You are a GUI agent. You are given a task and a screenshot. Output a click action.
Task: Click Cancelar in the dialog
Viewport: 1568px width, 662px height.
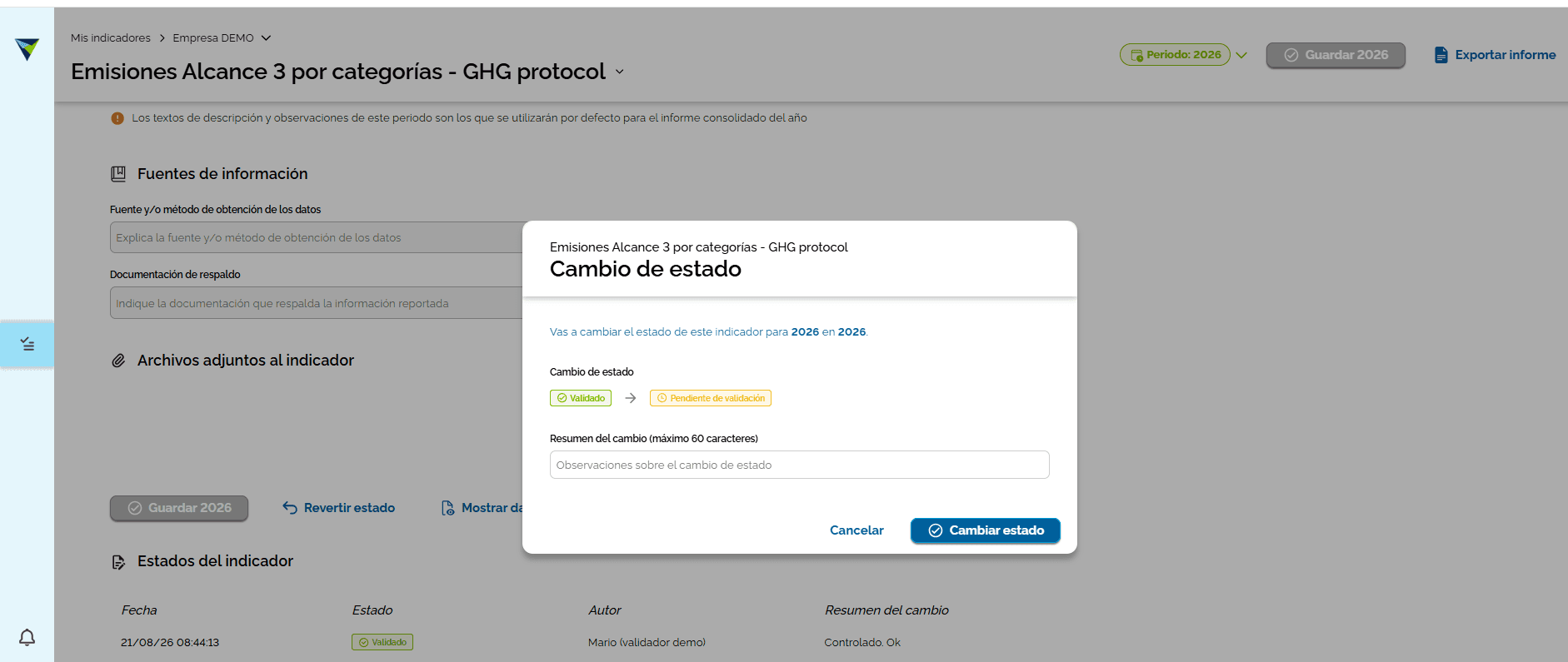coord(856,530)
